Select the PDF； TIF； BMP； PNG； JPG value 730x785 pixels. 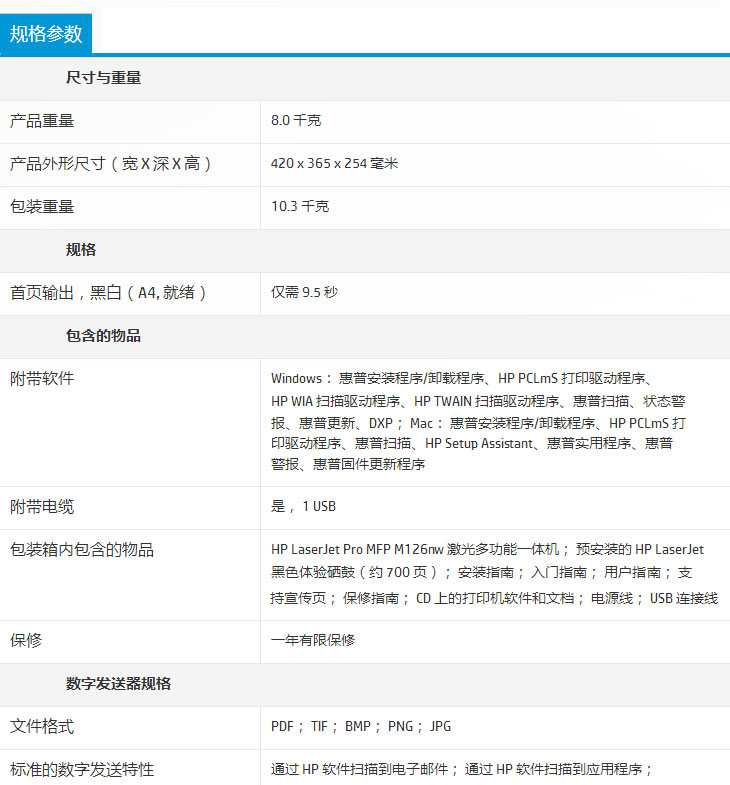(x=361, y=726)
